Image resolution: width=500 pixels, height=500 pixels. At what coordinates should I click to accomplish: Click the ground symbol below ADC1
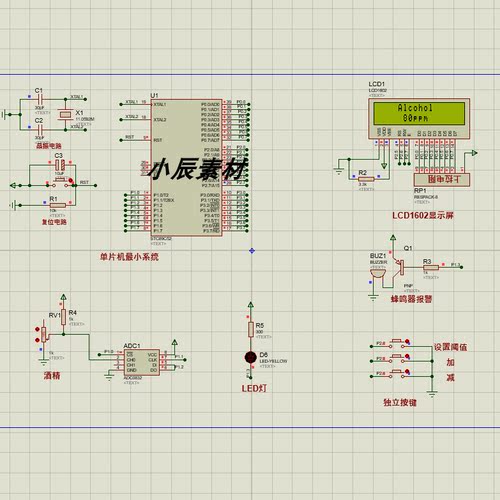pos(109,377)
